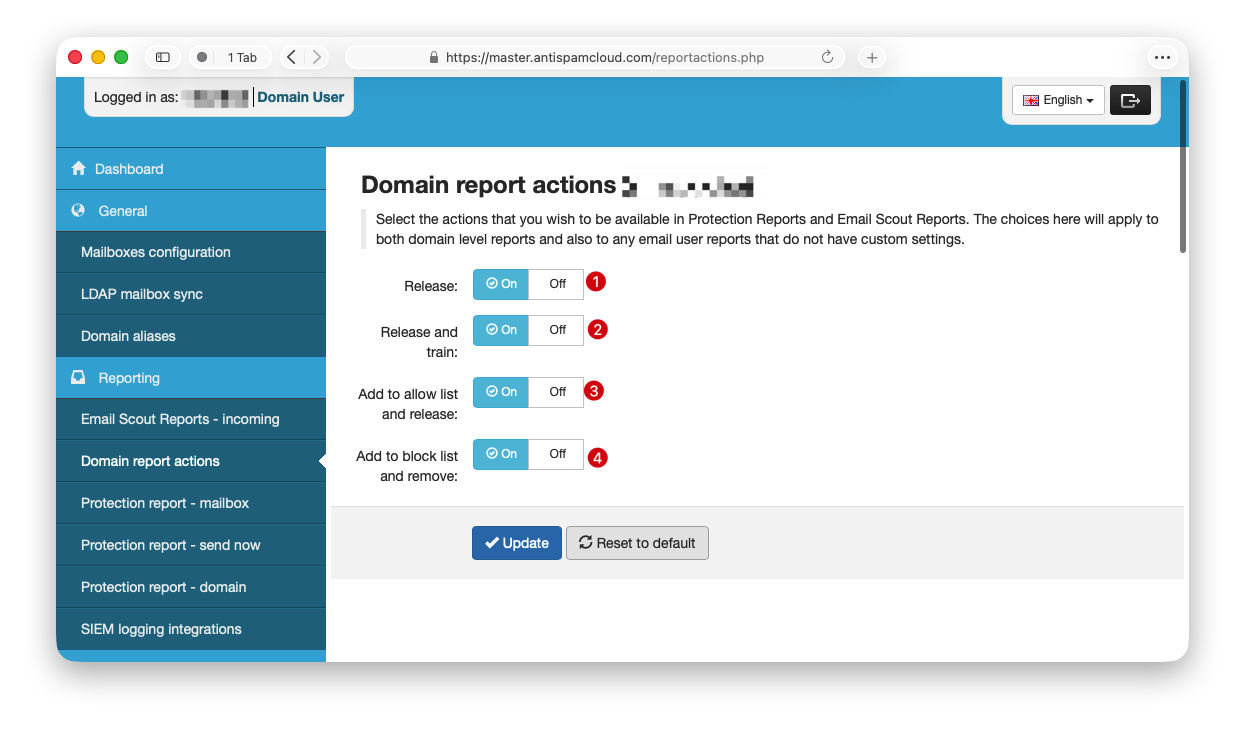Click Reset to default button
Screen dimensions: 1245x737
[637, 543]
